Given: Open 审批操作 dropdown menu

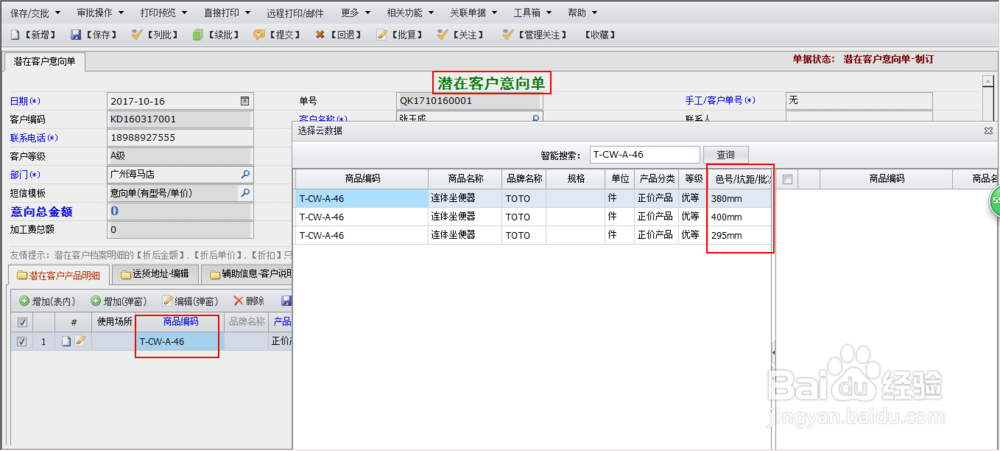Looking at the screenshot, I should coord(99,12).
